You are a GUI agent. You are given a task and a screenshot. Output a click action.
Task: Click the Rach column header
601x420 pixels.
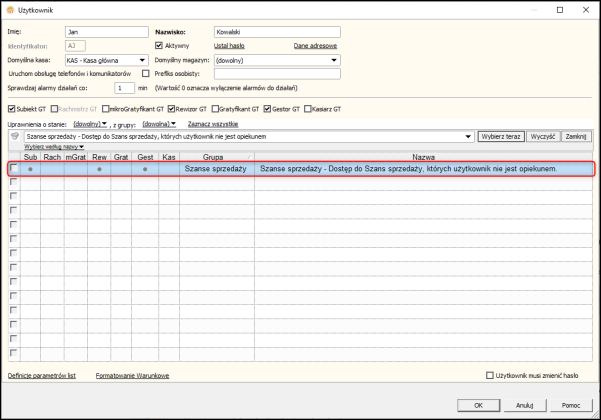52,157
